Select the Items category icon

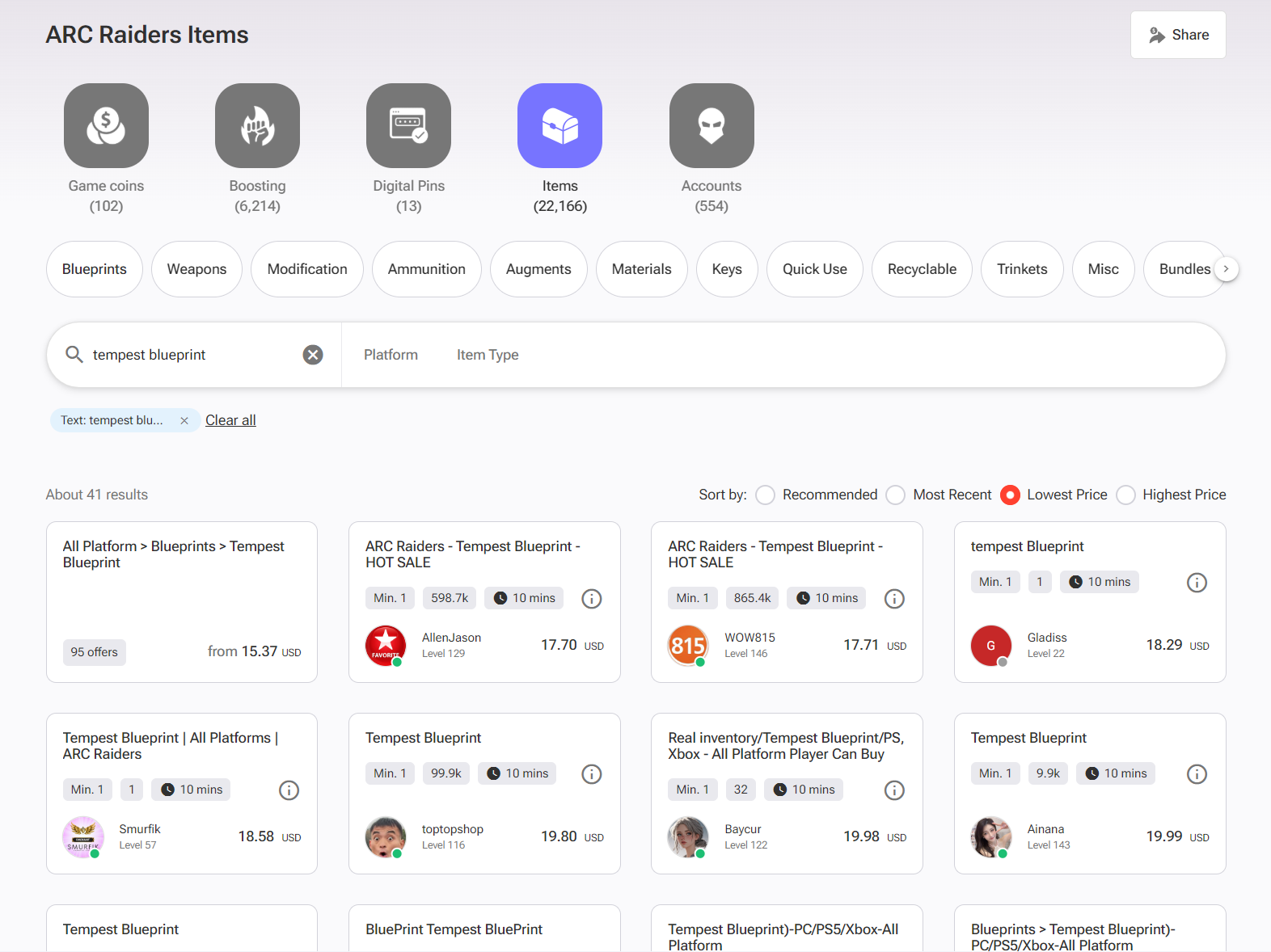coord(559,125)
